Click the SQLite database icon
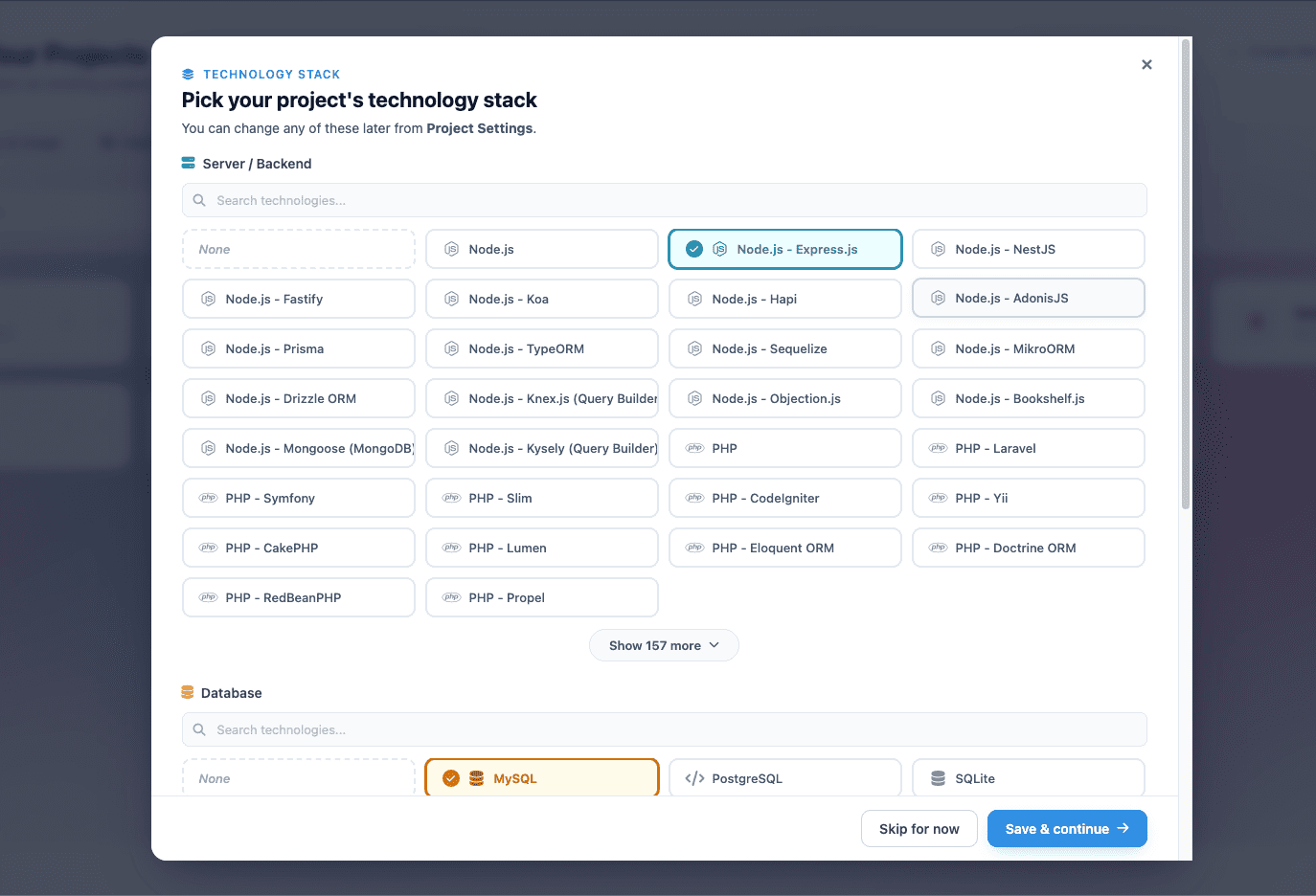The image size is (1316, 896). point(938,778)
